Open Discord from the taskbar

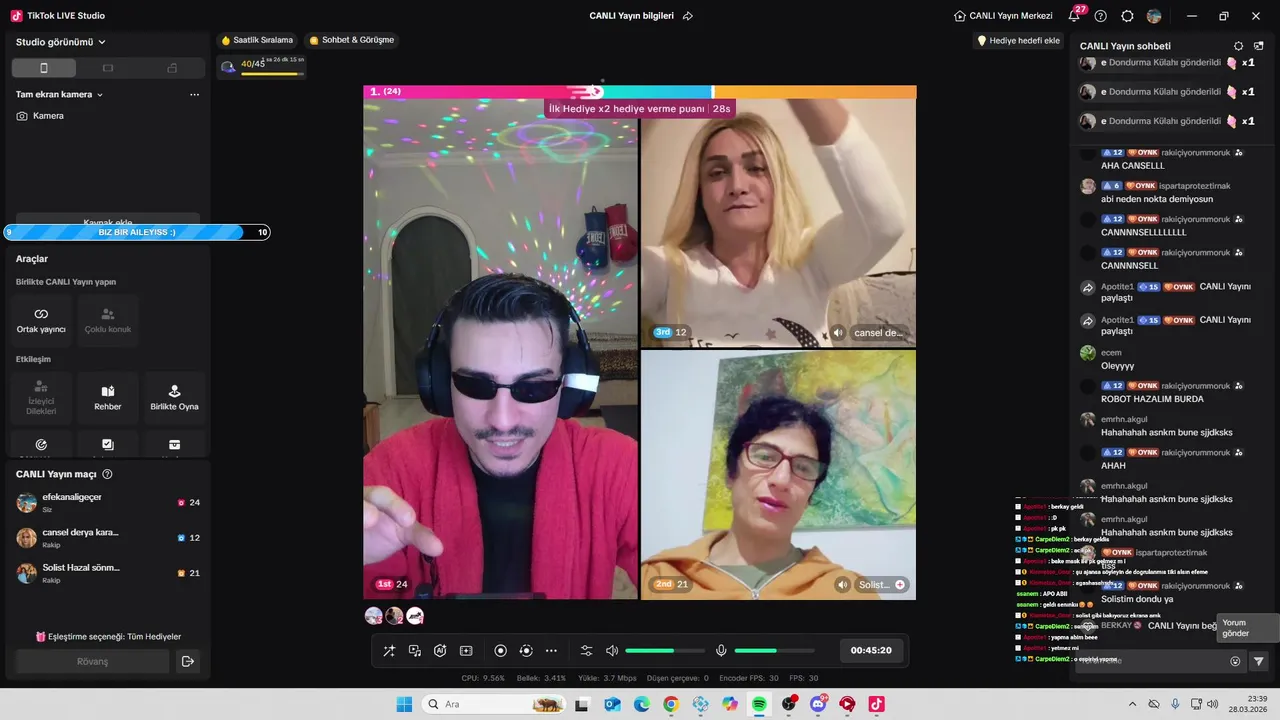tap(818, 704)
